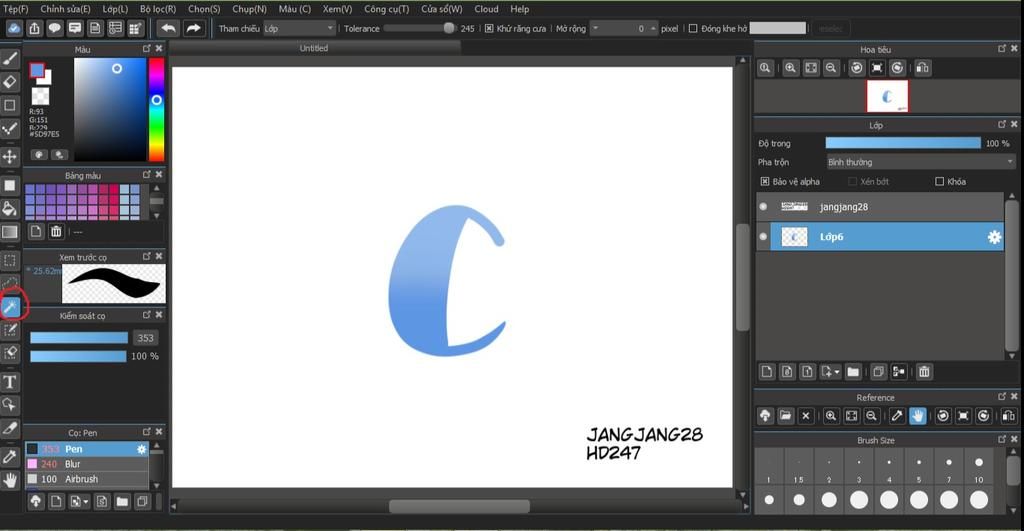Enable the Khóa layer lock checkbox
1024x531 pixels.
[939, 182]
